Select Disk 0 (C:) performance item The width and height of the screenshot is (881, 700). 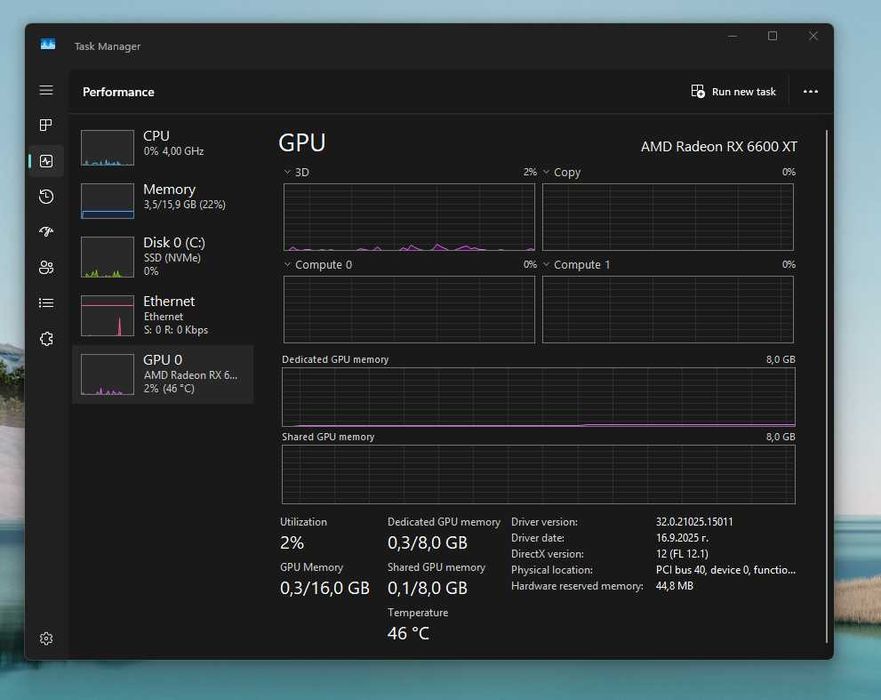point(163,256)
